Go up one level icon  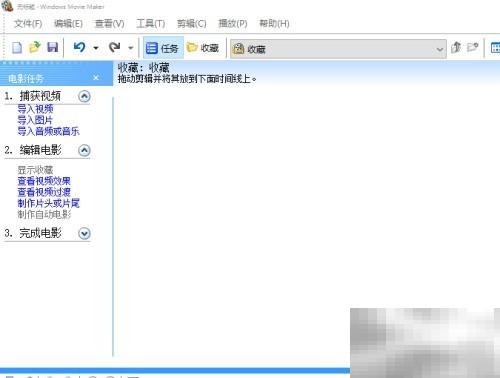(456, 48)
